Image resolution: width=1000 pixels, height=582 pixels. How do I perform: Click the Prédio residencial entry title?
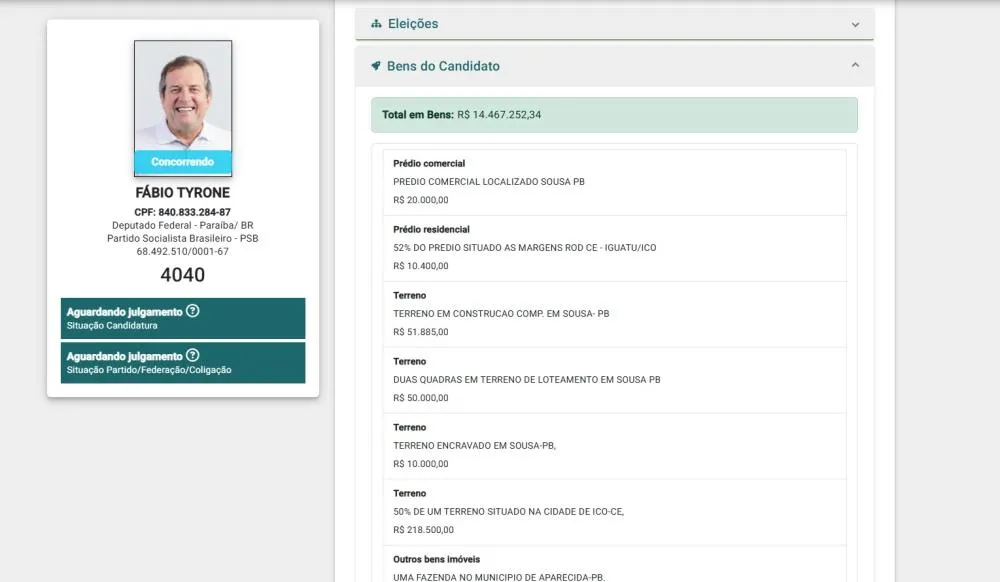pos(431,229)
